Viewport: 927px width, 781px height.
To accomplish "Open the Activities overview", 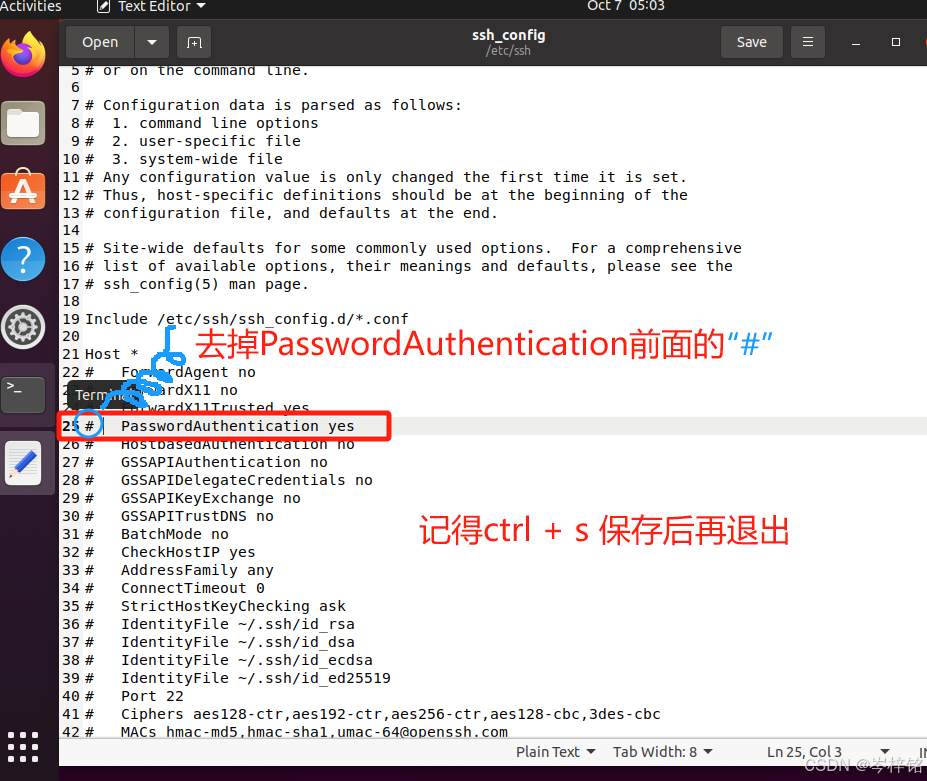I will coord(31,7).
